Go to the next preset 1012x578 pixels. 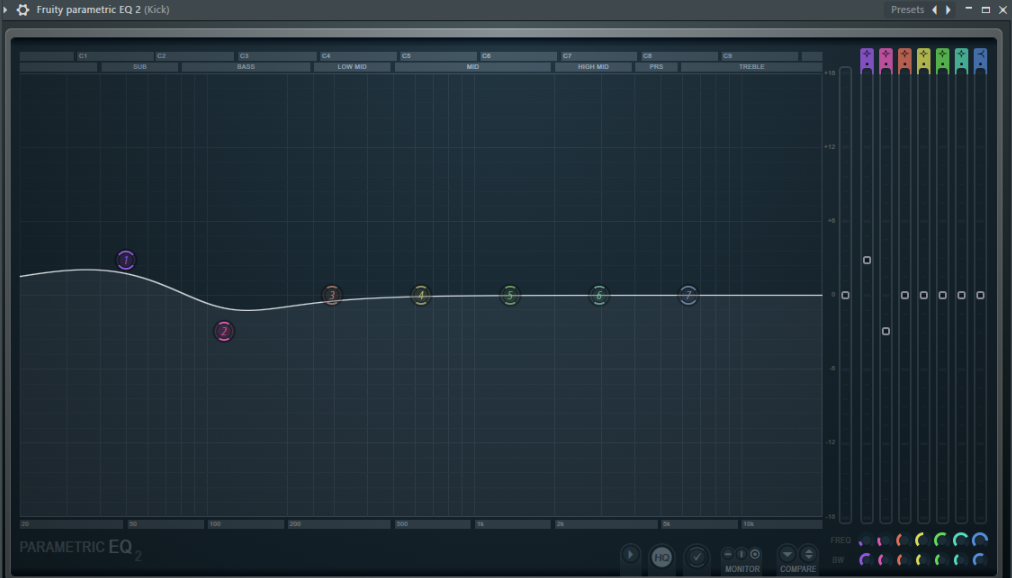click(x=948, y=10)
